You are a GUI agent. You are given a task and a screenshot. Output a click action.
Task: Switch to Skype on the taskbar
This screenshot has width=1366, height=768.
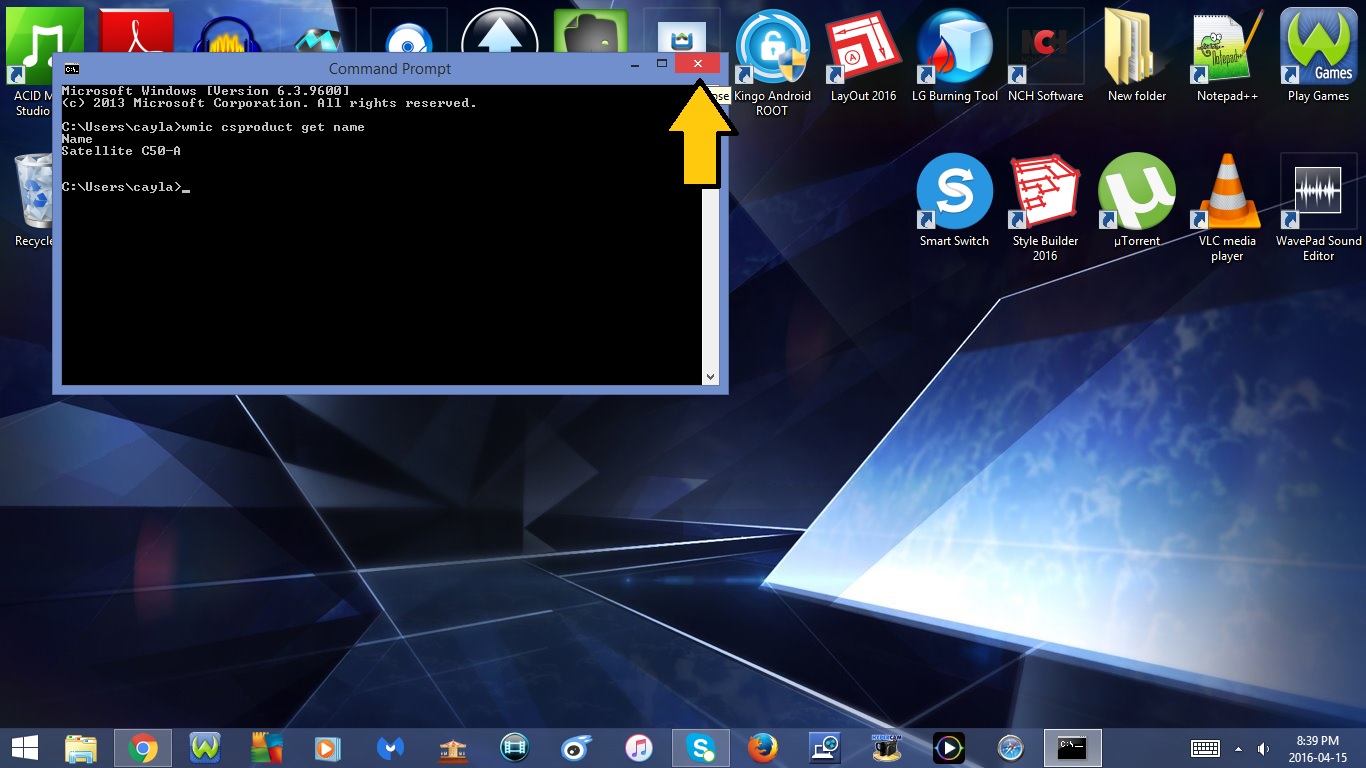click(x=701, y=748)
